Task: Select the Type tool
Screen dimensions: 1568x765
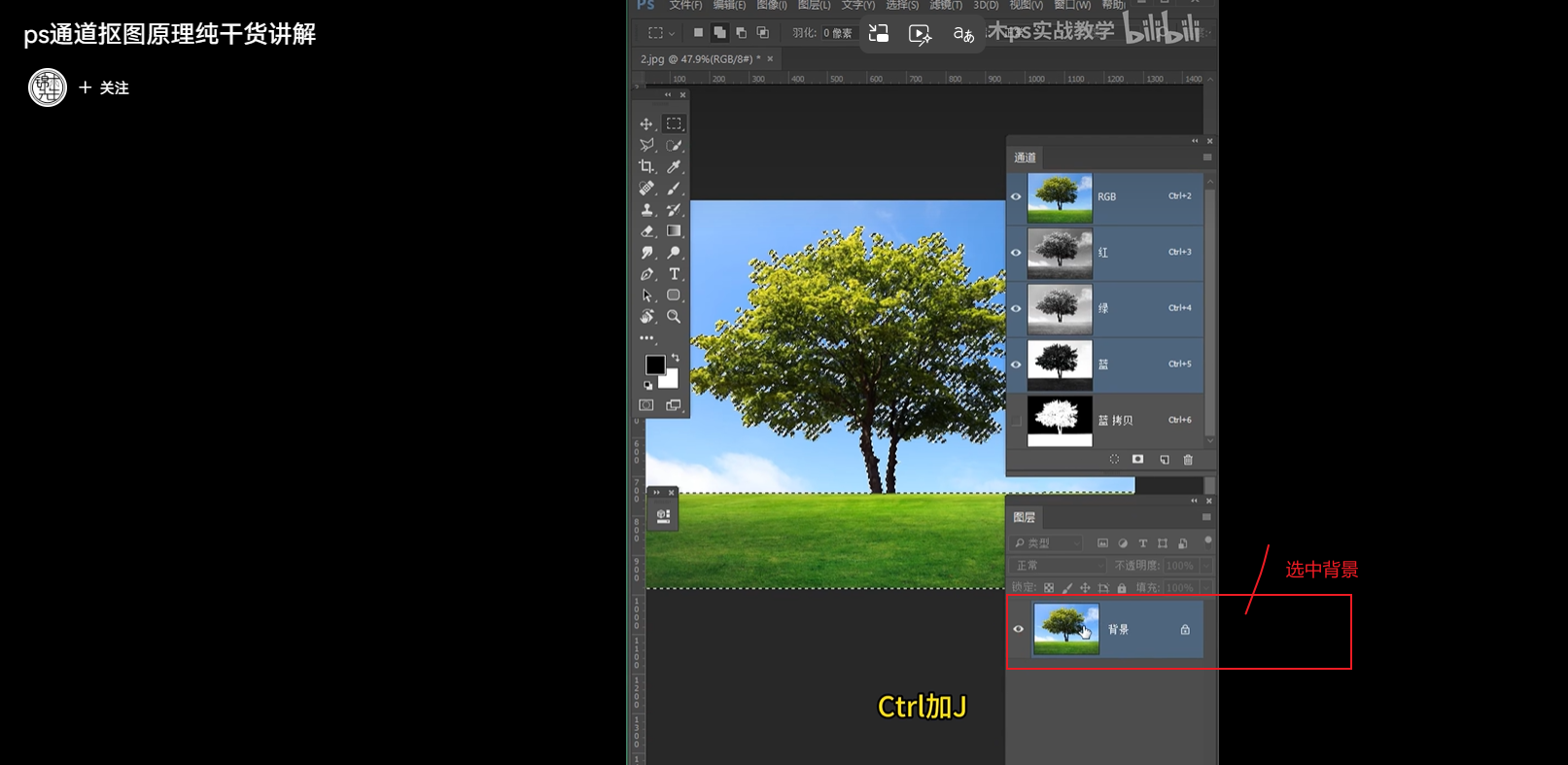Action: (674, 274)
